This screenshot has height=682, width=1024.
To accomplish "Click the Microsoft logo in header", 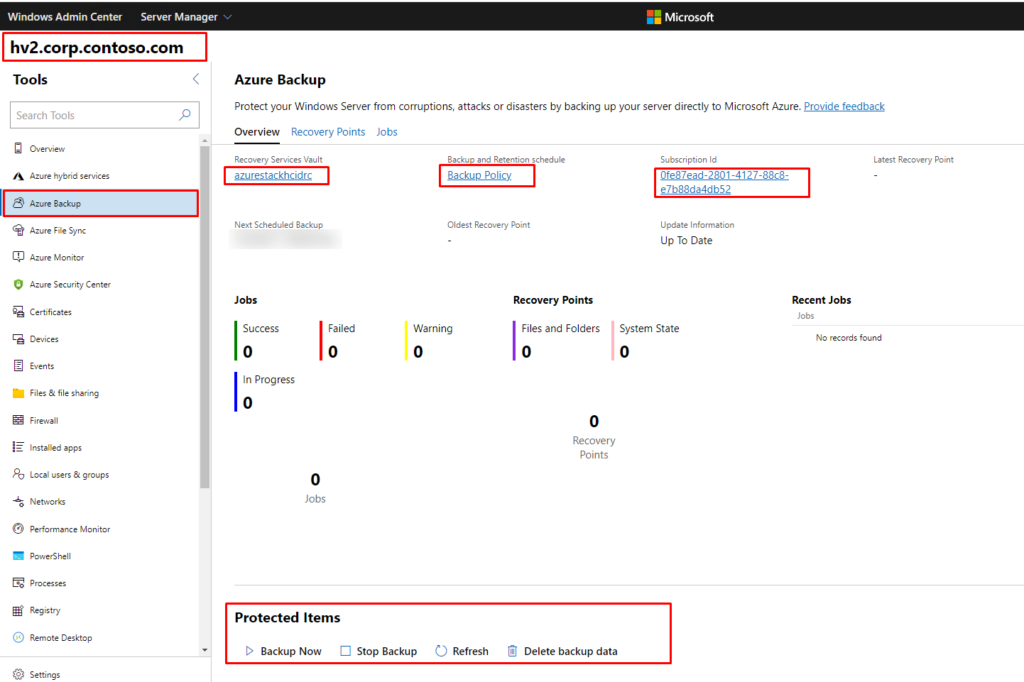I will pyautogui.click(x=680, y=17).
